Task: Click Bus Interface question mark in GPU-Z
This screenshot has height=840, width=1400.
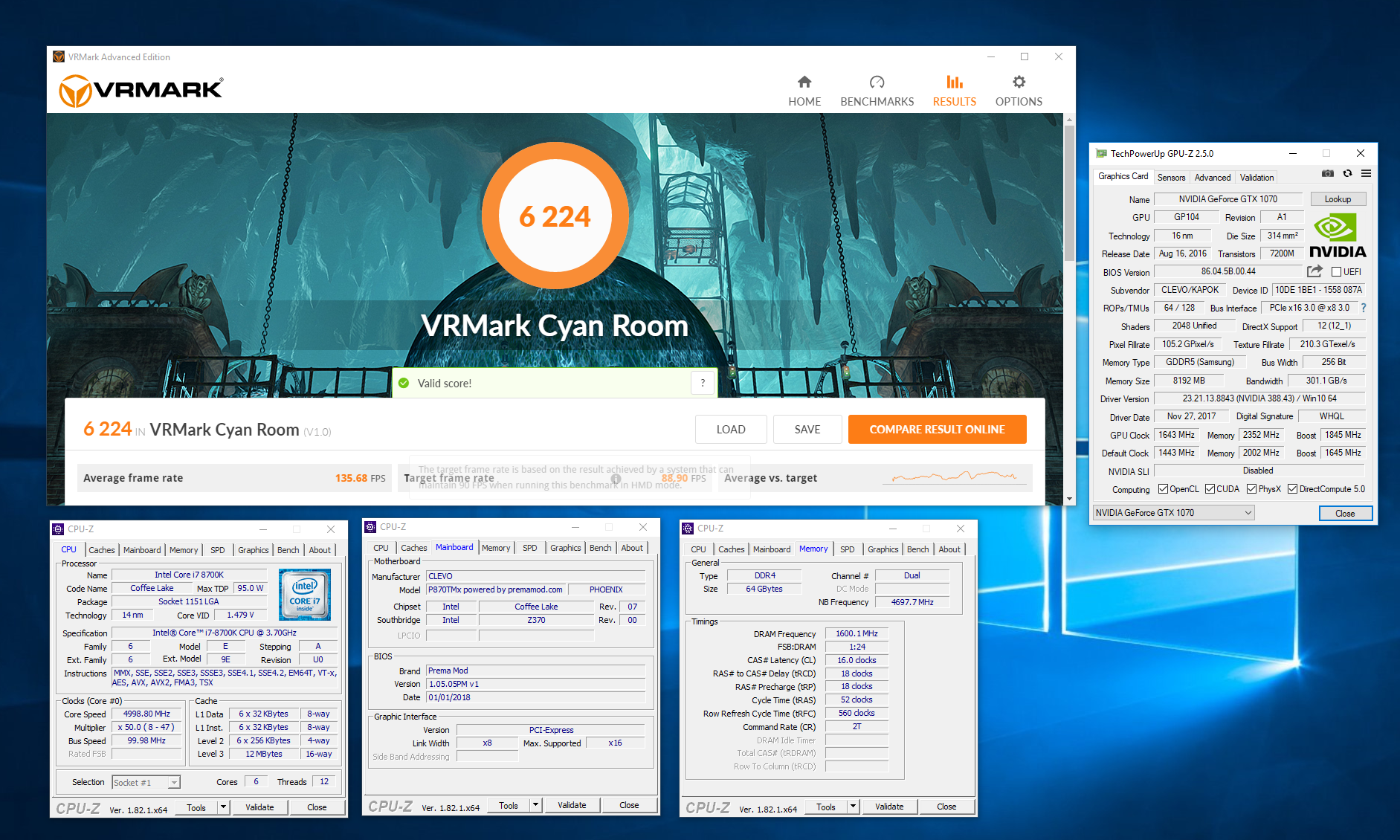Action: [x=1364, y=308]
